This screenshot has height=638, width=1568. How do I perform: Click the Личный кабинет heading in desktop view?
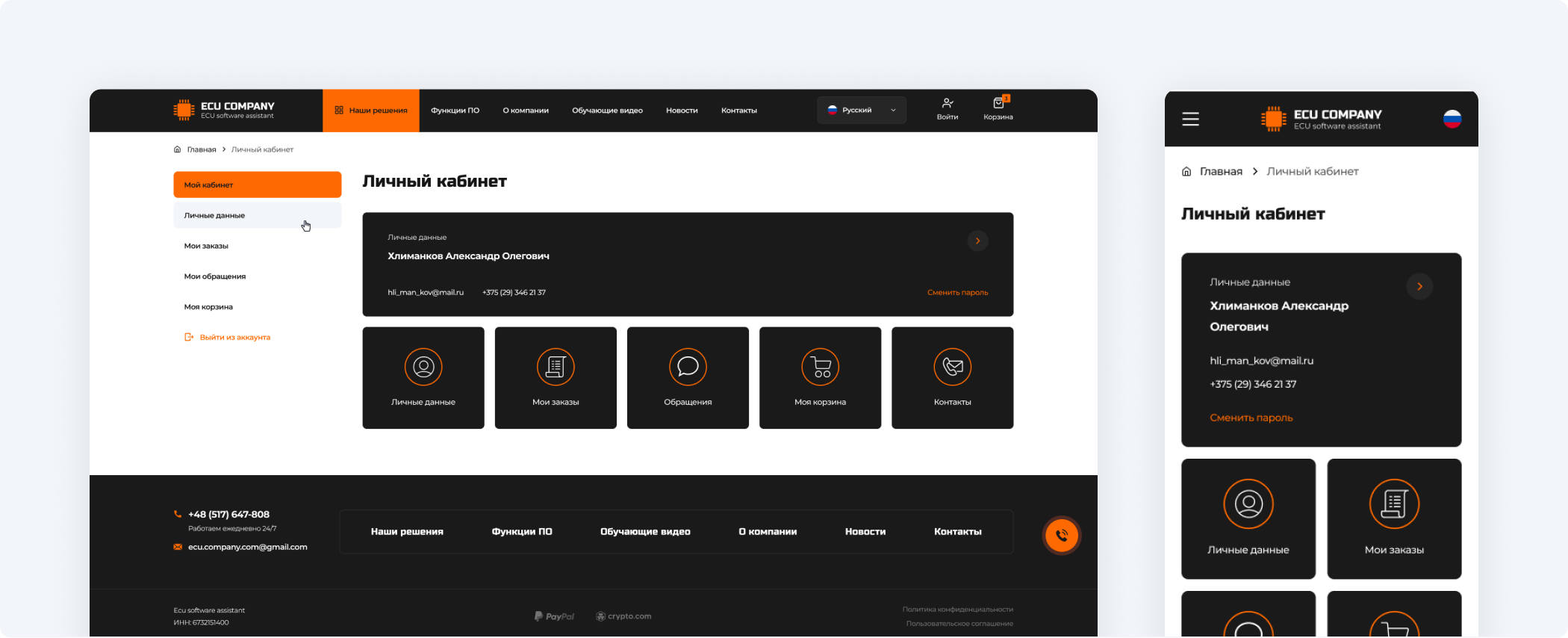435,182
